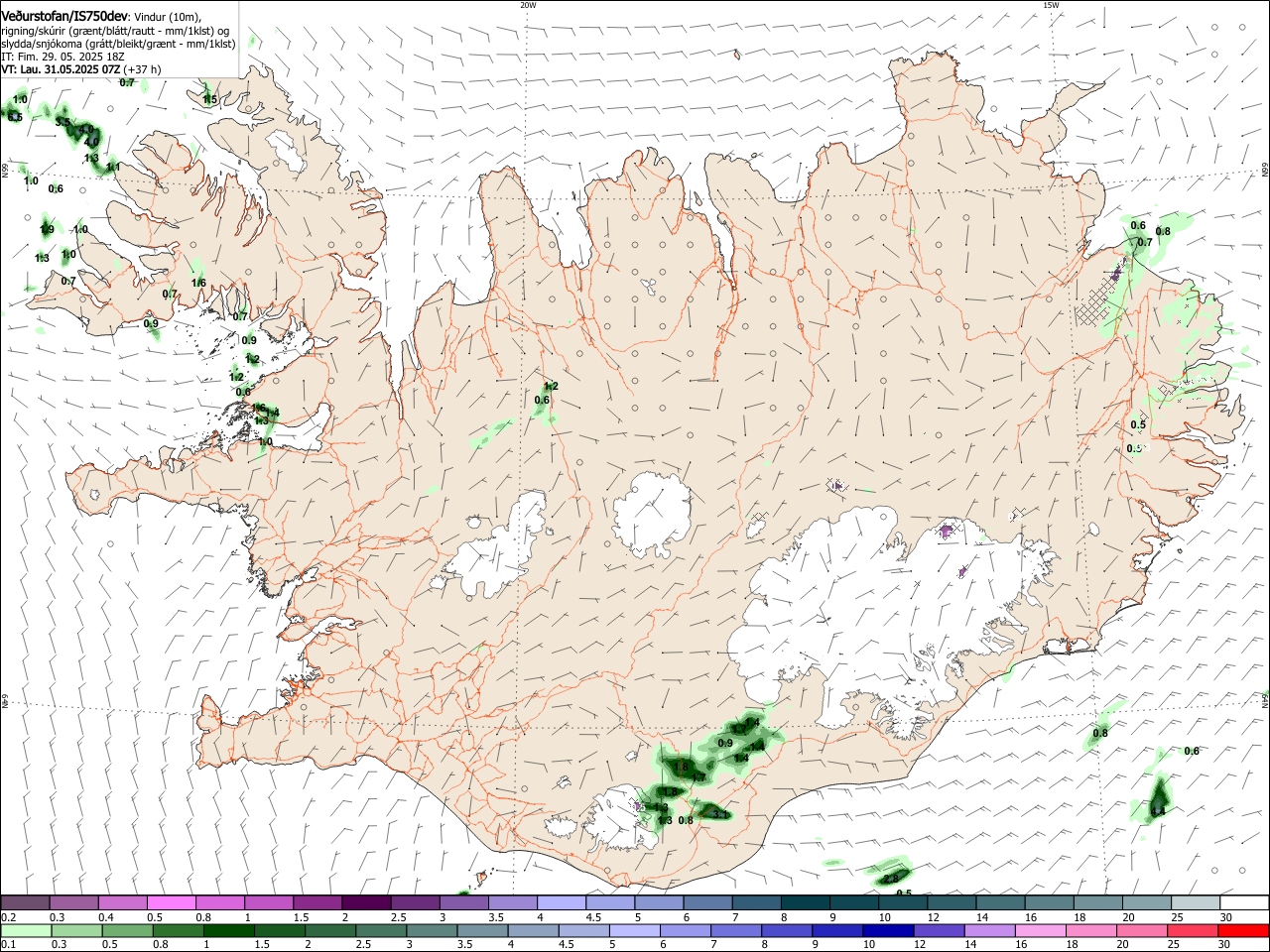Click the '0.1' label under lower legend
The image size is (1270, 952).
(8, 945)
